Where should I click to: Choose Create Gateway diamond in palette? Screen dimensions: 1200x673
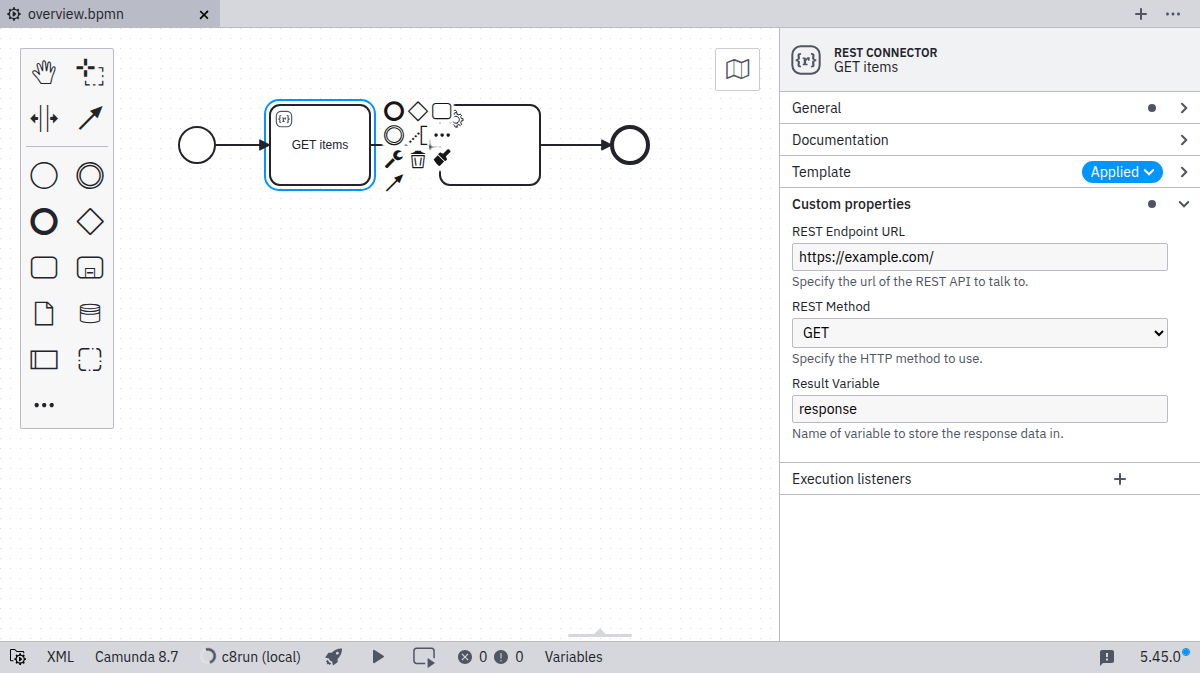[x=90, y=221]
